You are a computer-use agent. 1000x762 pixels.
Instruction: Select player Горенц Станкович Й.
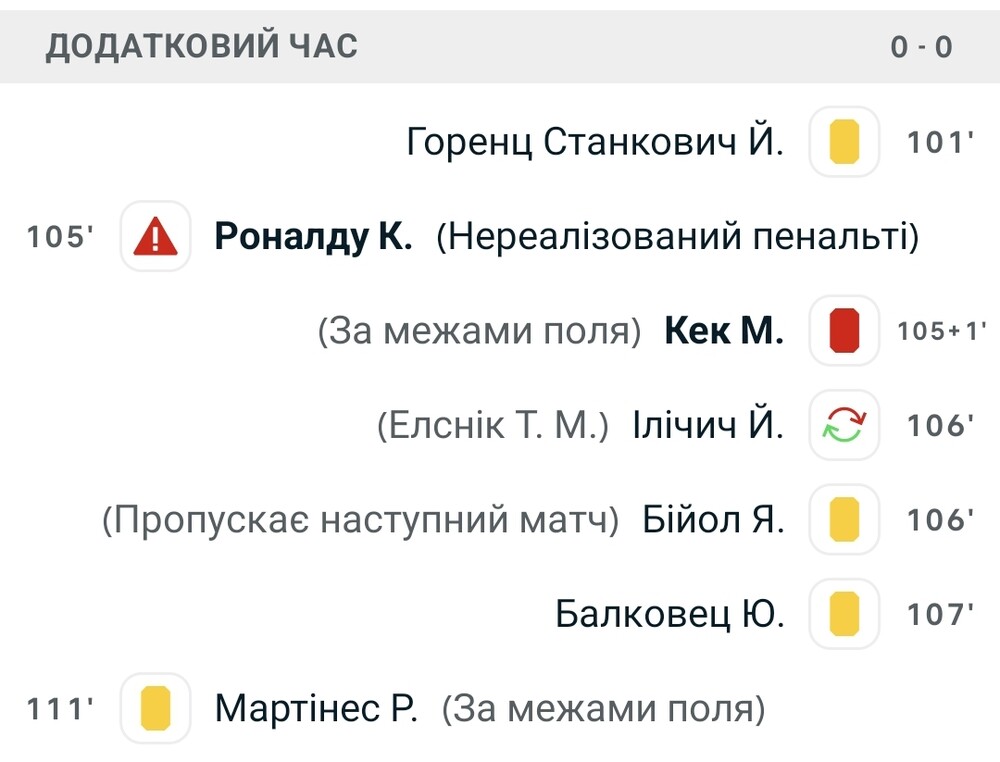click(595, 142)
